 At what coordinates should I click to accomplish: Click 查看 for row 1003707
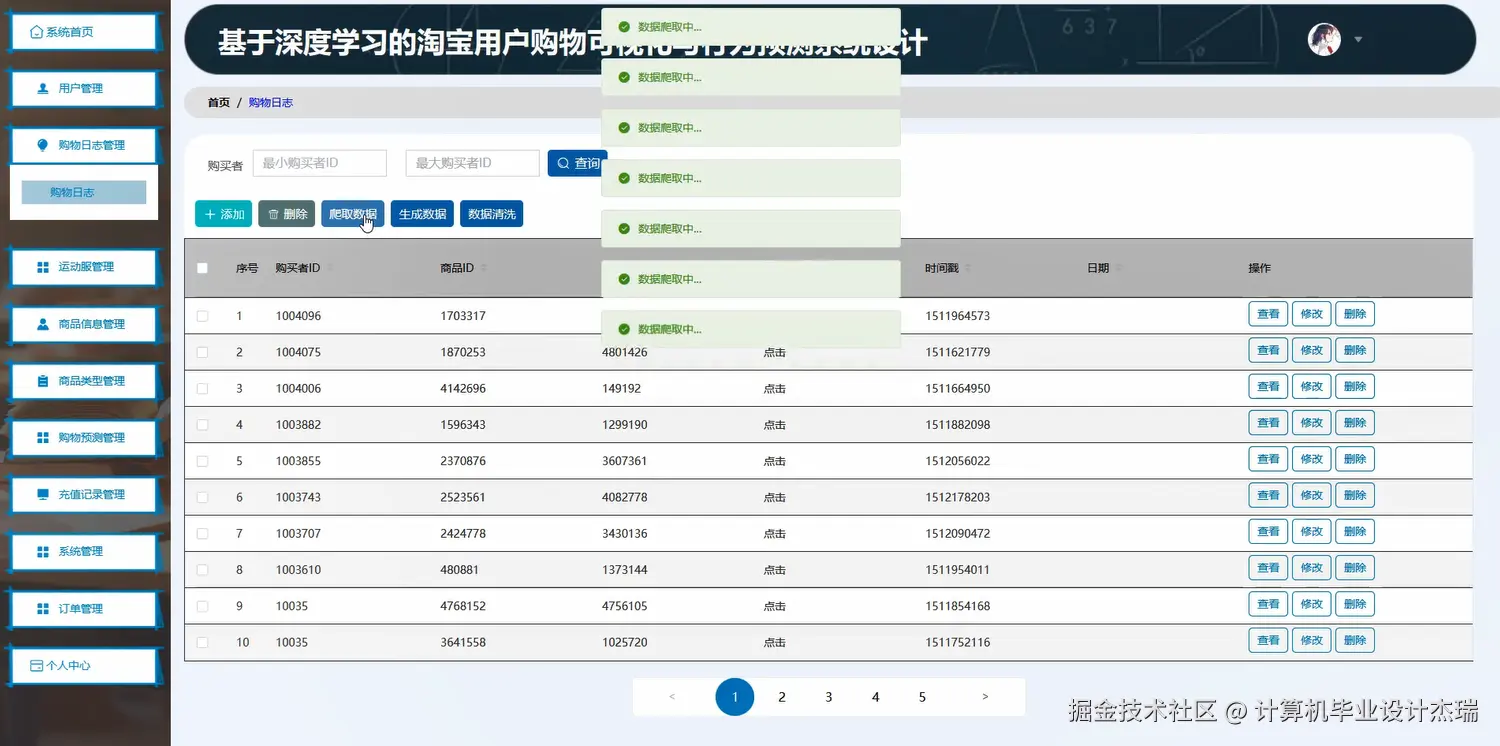1268,531
